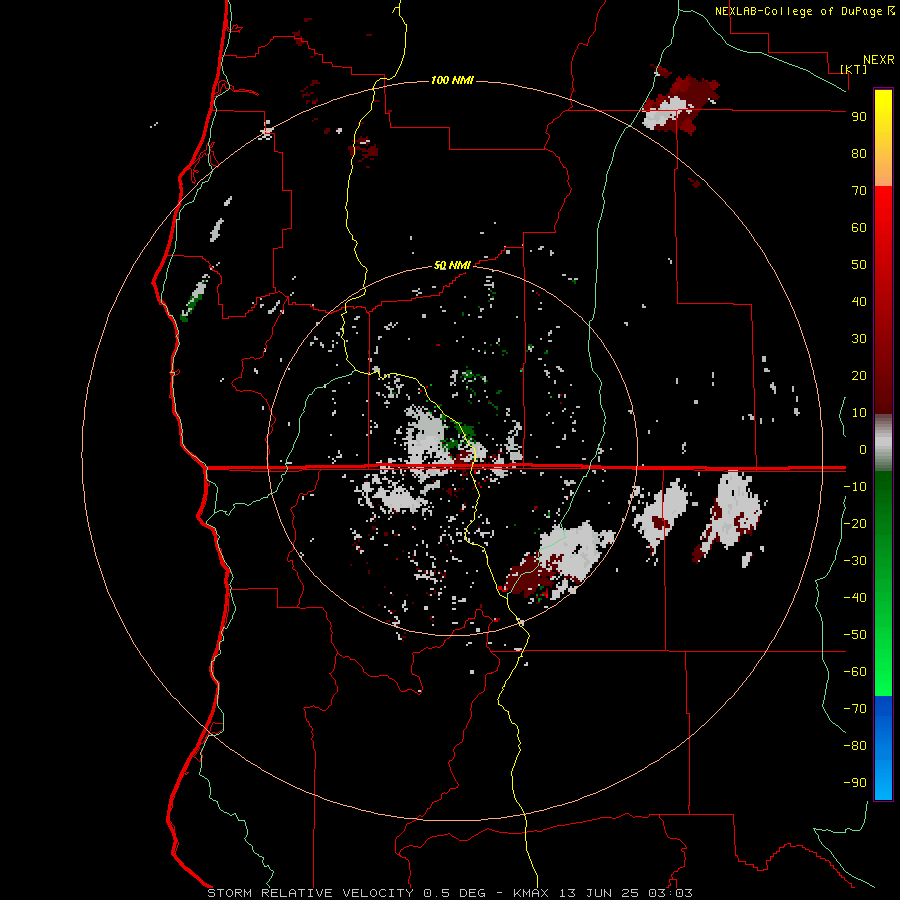Select the -40 knot scale label

[x=855, y=598]
